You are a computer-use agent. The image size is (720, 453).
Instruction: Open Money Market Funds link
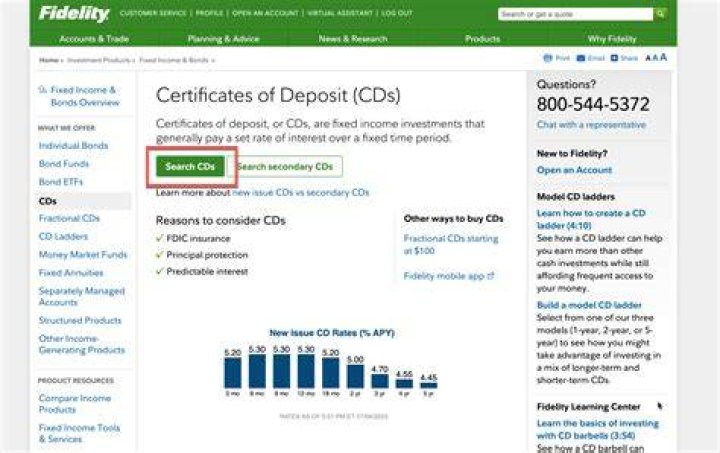(83, 255)
